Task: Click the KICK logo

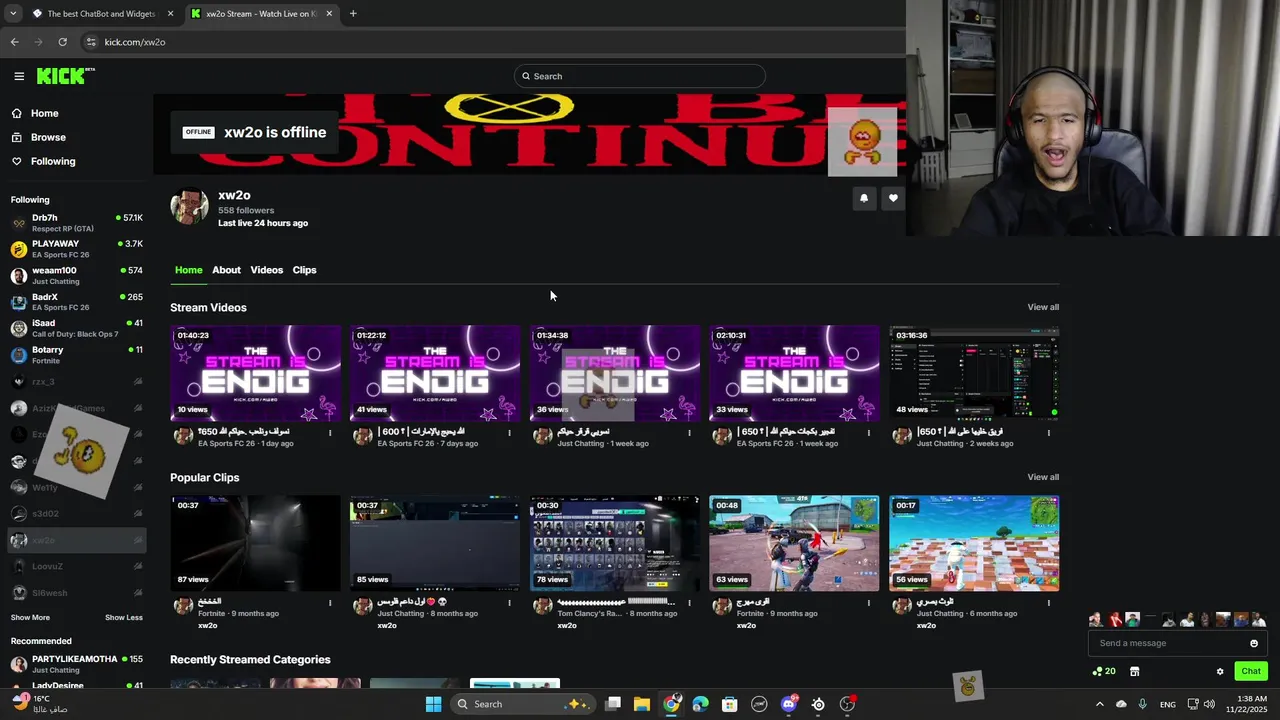Action: click(x=65, y=76)
